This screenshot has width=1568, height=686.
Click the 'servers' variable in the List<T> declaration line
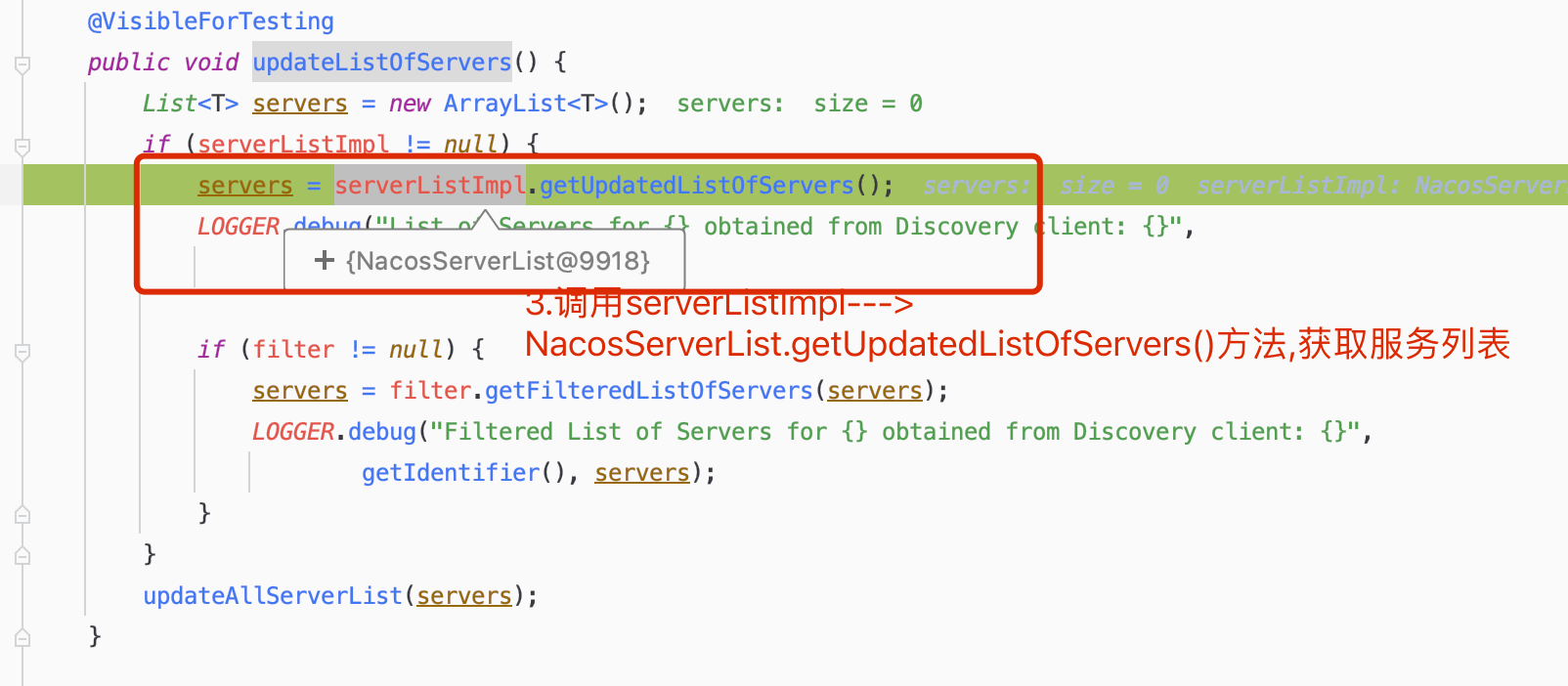click(300, 104)
